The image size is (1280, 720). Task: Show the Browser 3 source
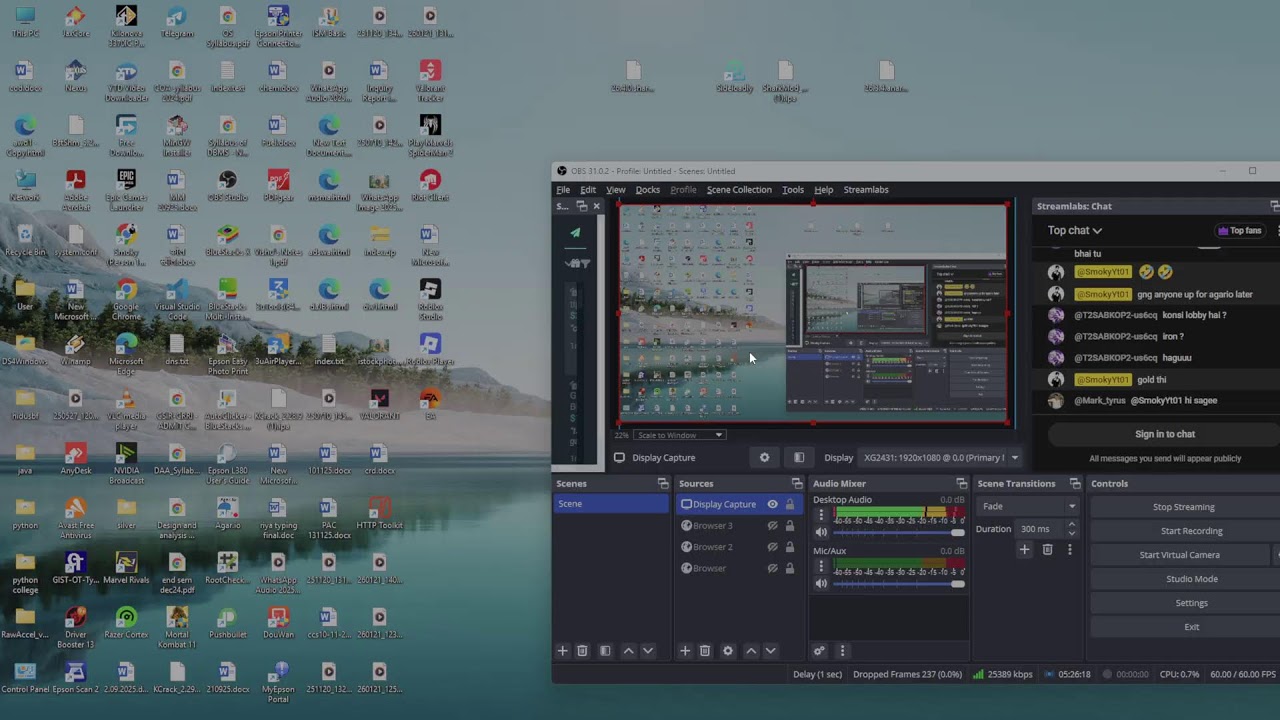click(772, 526)
